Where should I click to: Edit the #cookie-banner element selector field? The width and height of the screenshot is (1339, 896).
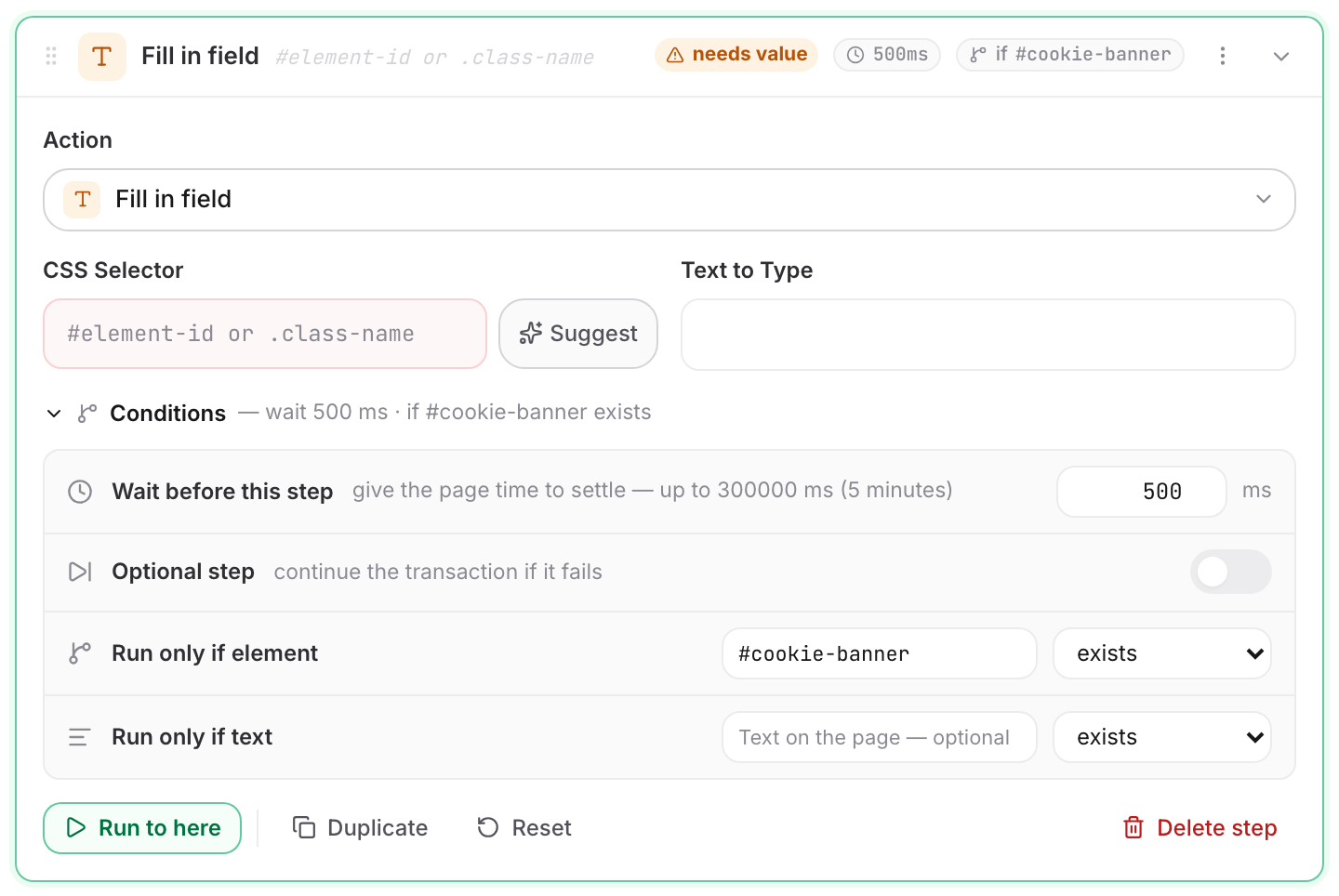[x=880, y=653]
